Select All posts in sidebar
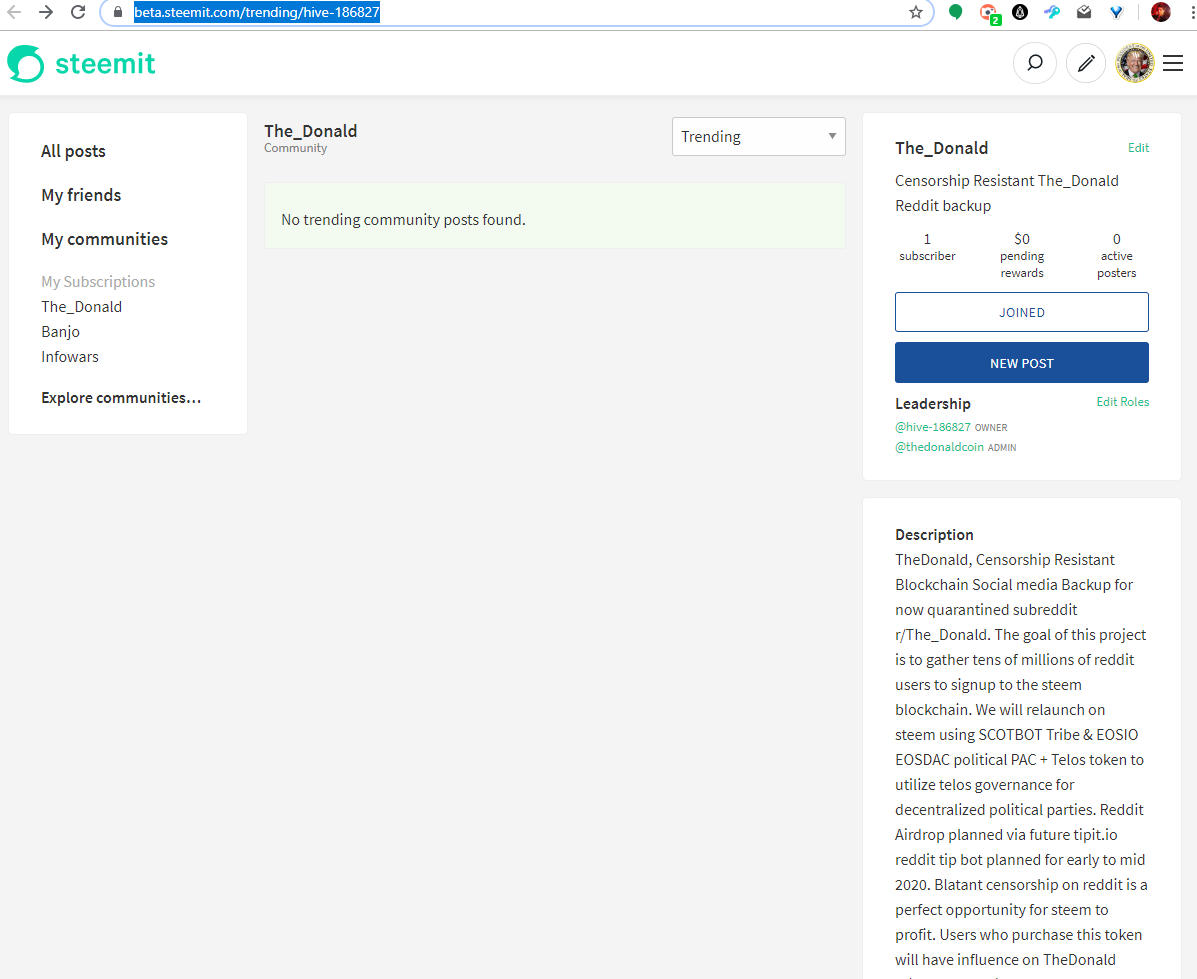1197x979 pixels. (x=73, y=151)
